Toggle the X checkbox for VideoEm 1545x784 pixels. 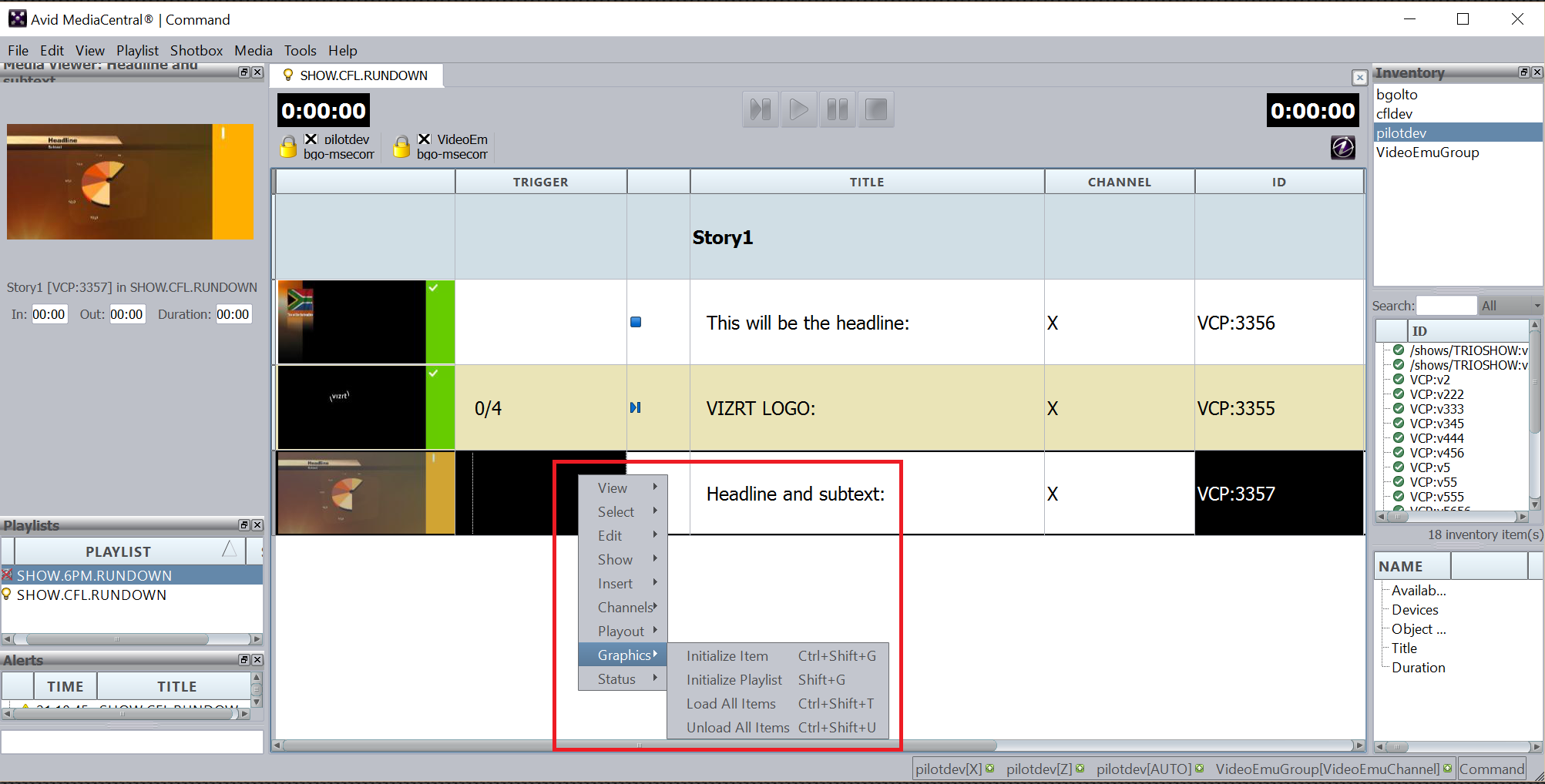pyautogui.click(x=425, y=139)
